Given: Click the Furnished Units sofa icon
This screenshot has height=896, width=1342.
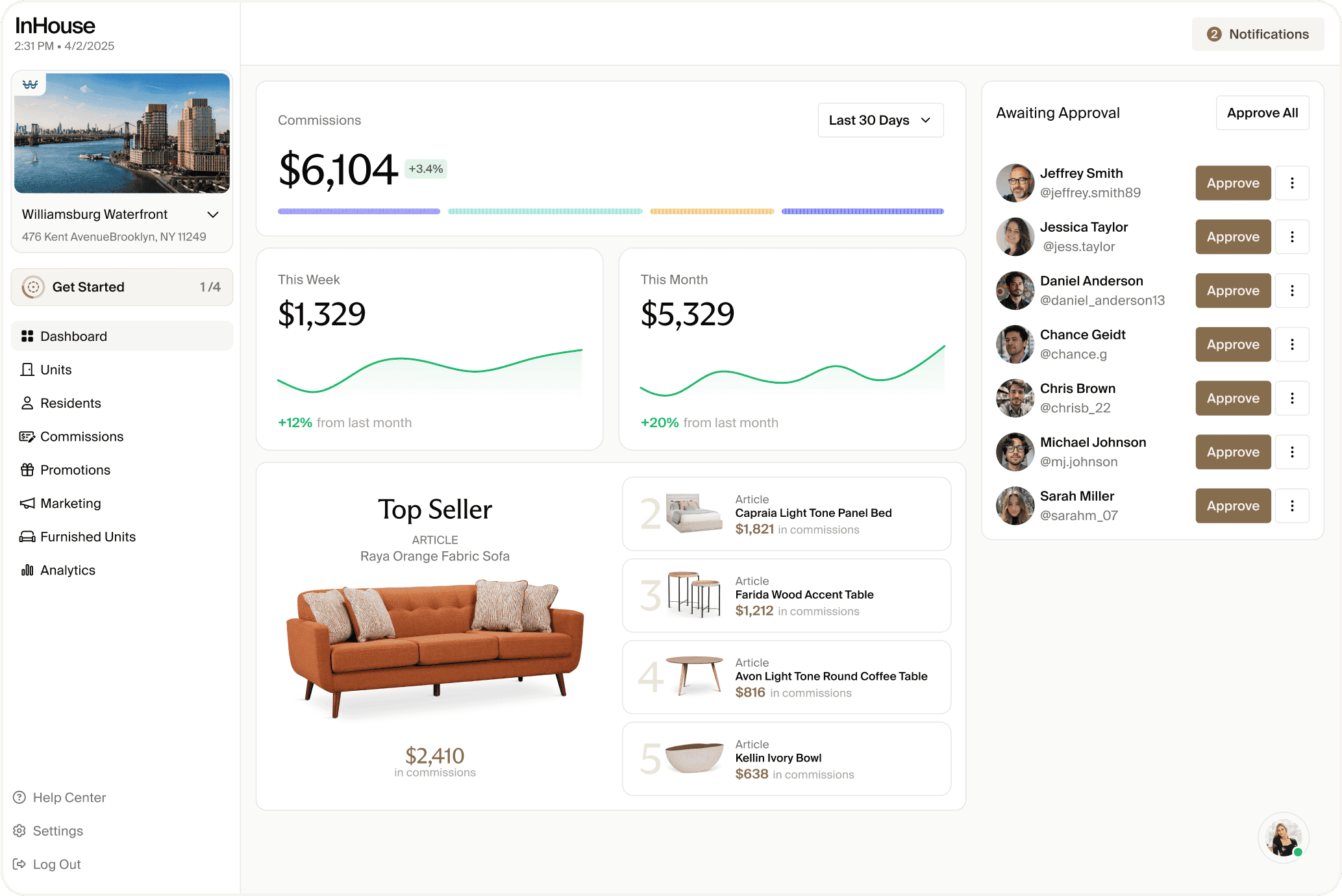Looking at the screenshot, I should (27, 537).
